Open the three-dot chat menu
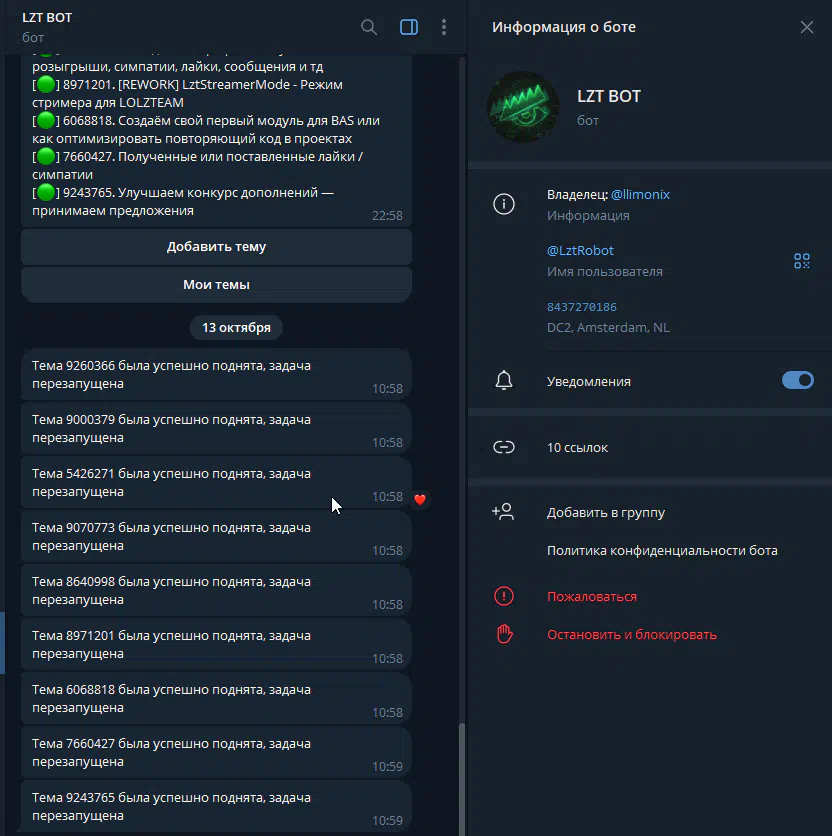This screenshot has height=836, width=832. (444, 27)
